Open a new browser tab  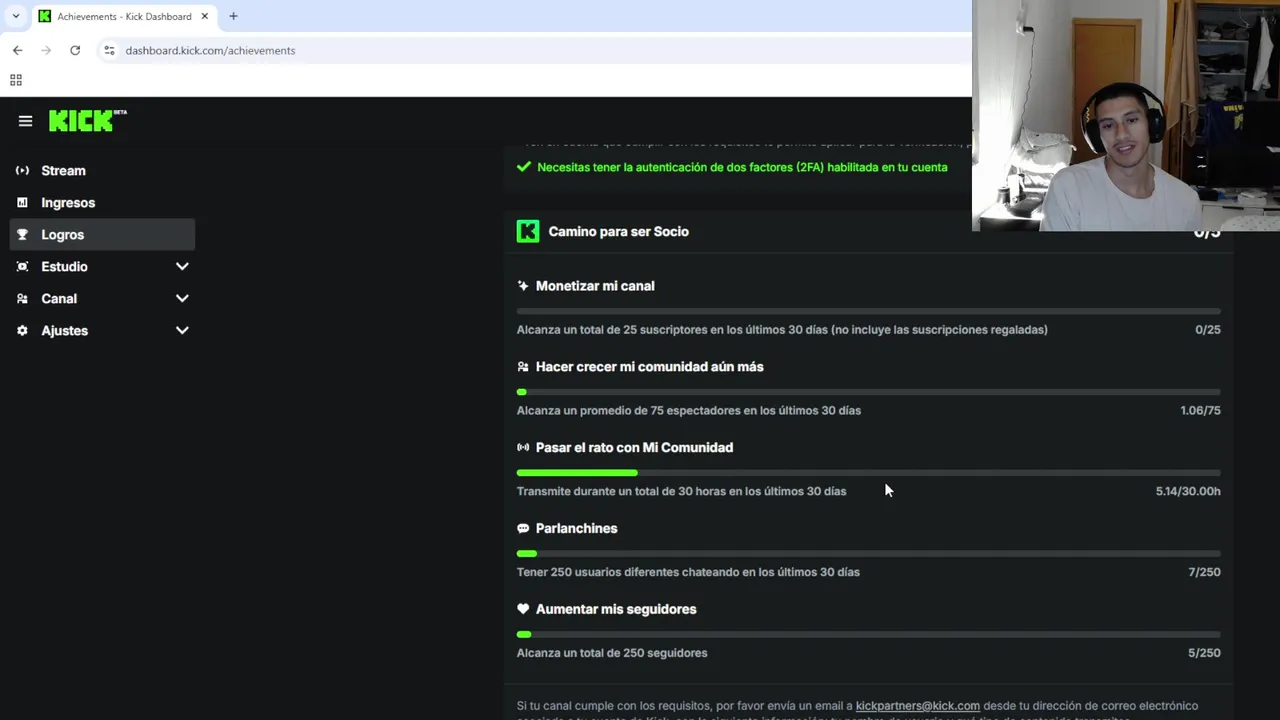(233, 16)
